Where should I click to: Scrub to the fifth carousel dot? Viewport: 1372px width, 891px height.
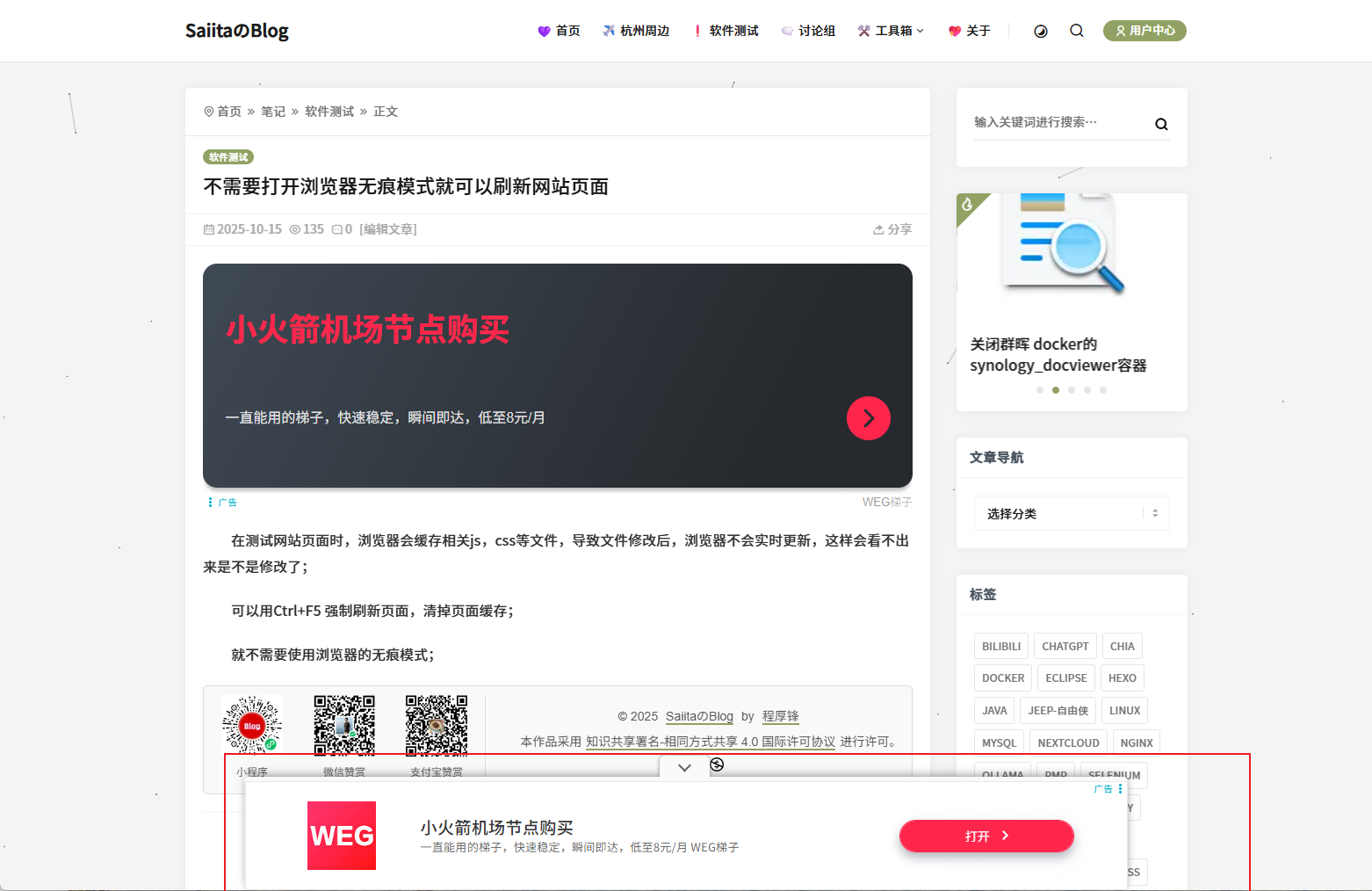coord(1103,389)
